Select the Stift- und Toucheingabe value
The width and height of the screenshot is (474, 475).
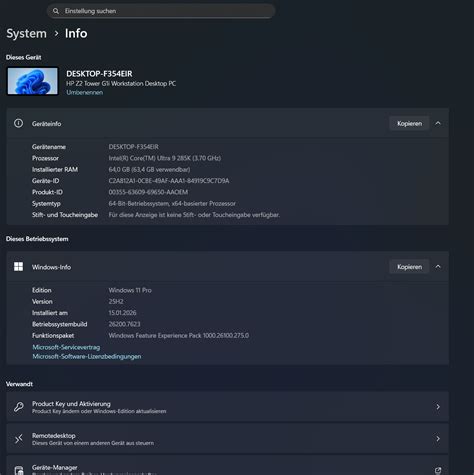194,215
